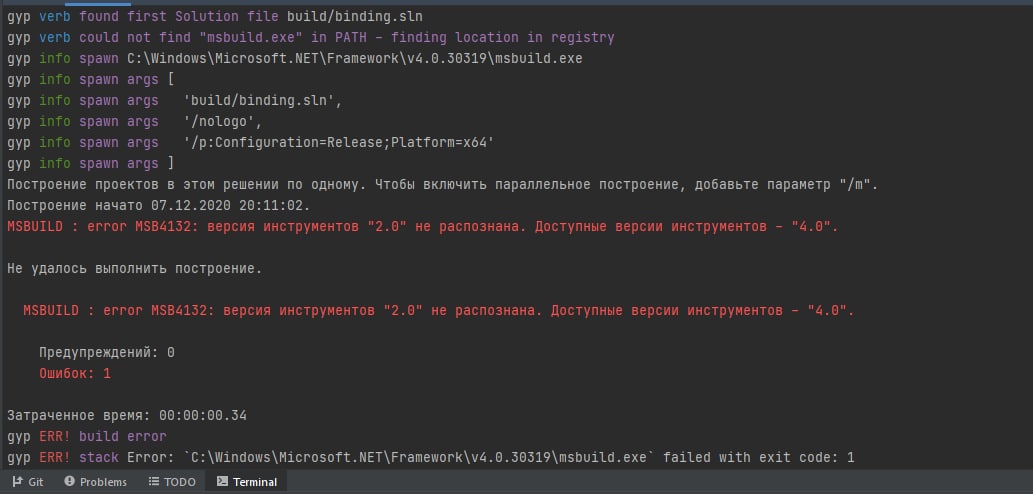
Task: Click the Problems warning icon
Action: pyautogui.click(x=69, y=481)
